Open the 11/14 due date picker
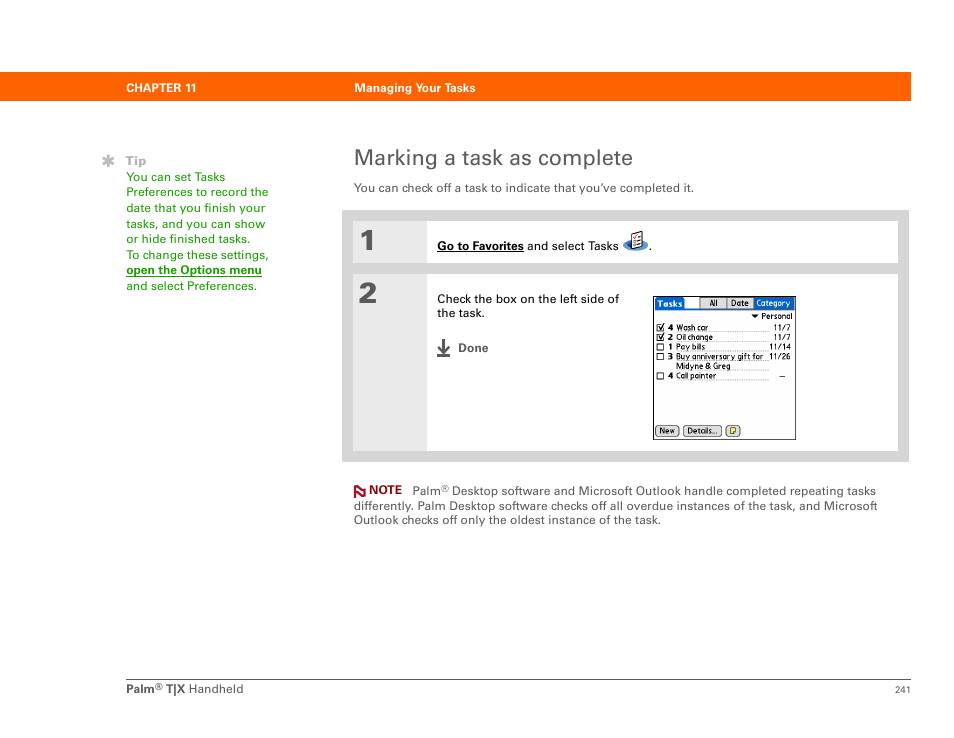Image resolution: width=954 pixels, height=738 pixels. coord(780,347)
